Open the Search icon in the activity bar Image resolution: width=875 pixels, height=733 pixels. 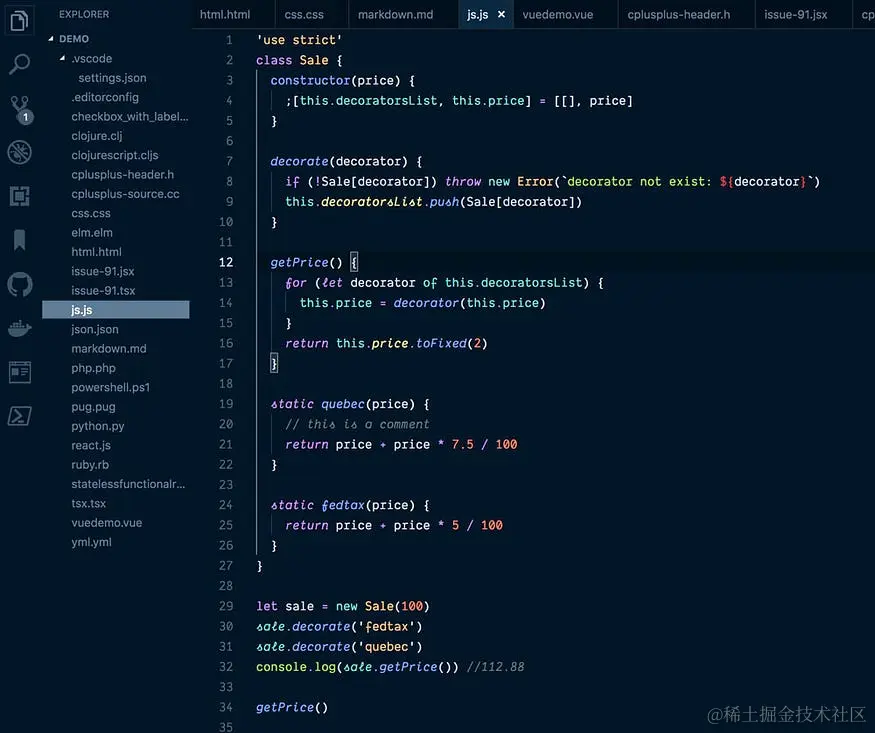20,62
